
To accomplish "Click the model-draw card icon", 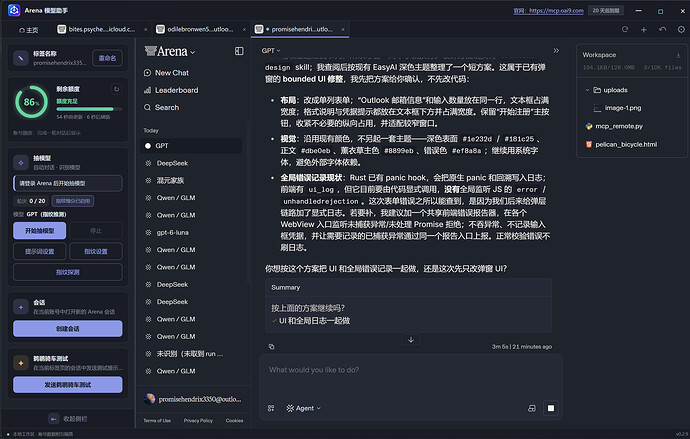I will point(21,162).
